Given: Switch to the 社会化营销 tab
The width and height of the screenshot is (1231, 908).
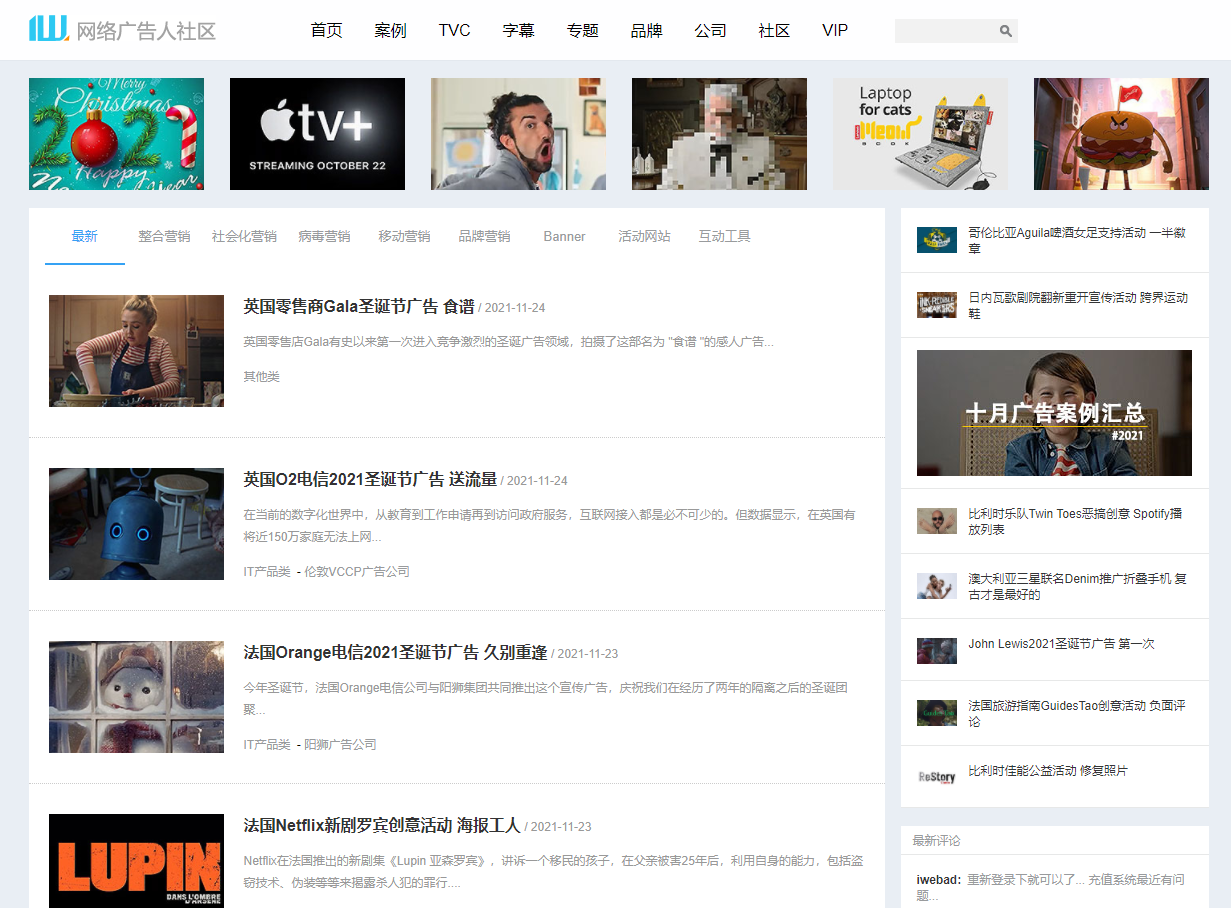Looking at the screenshot, I should (x=244, y=237).
